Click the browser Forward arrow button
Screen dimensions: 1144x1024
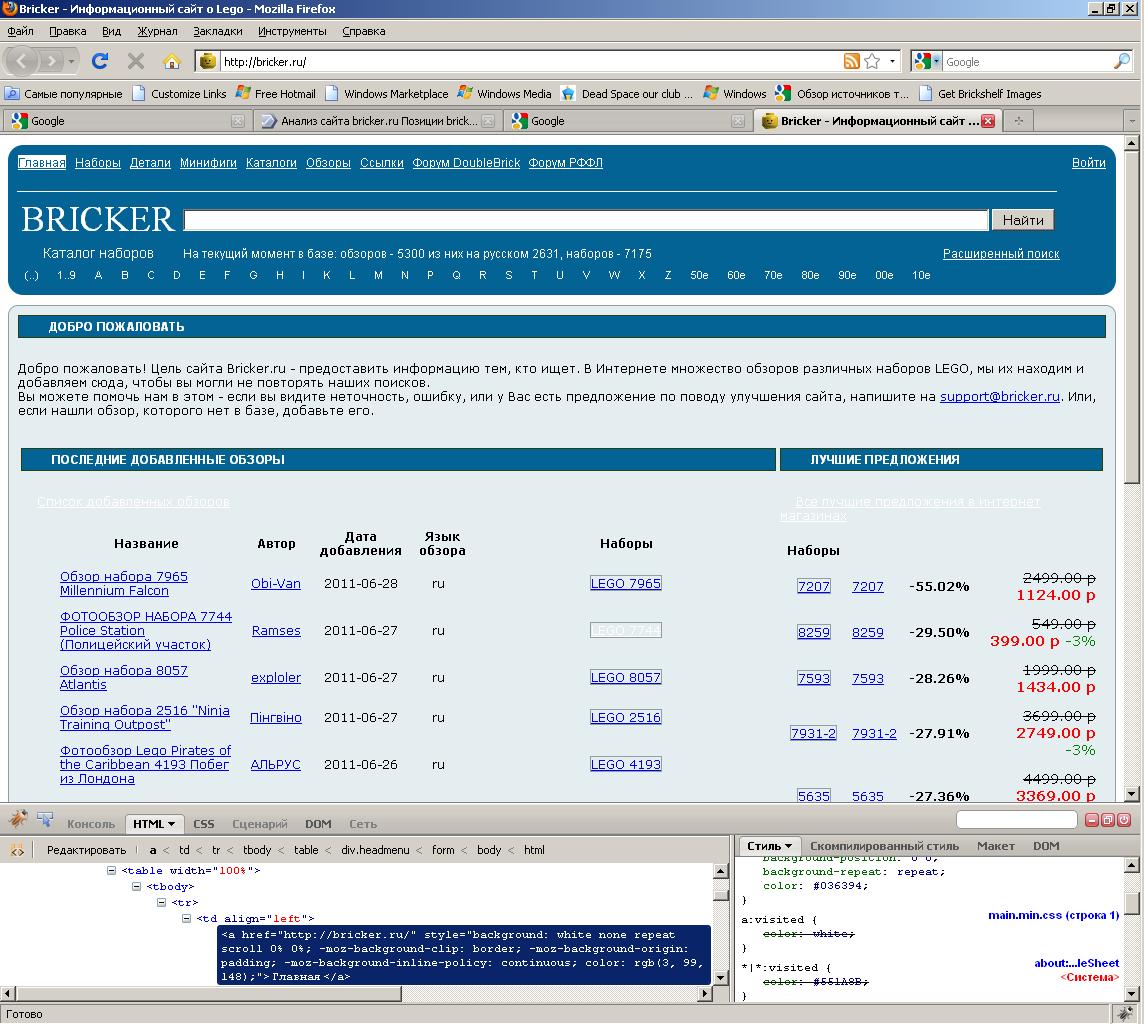(51, 61)
